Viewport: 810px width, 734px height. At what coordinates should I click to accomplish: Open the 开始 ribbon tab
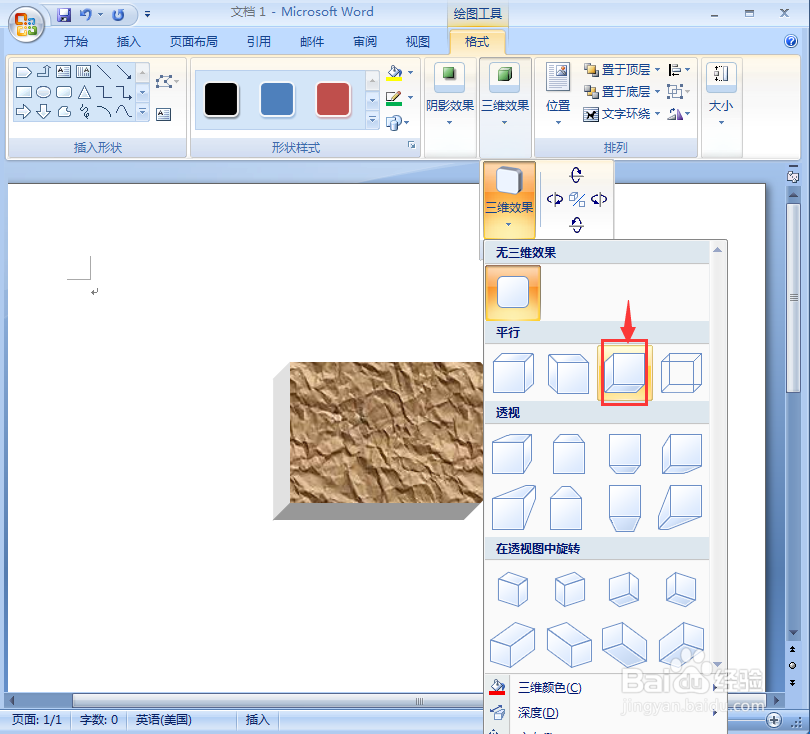tap(75, 41)
